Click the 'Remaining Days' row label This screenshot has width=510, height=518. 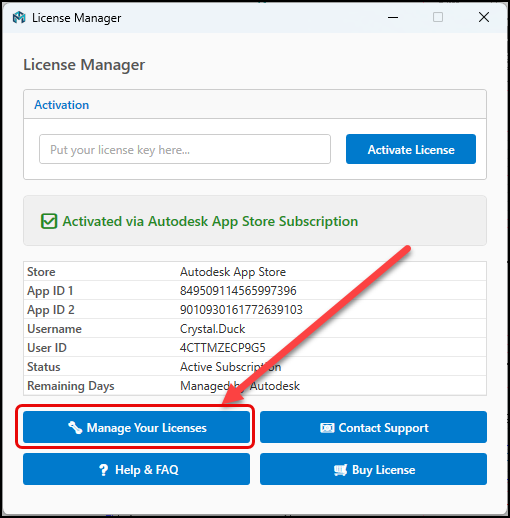(71, 386)
